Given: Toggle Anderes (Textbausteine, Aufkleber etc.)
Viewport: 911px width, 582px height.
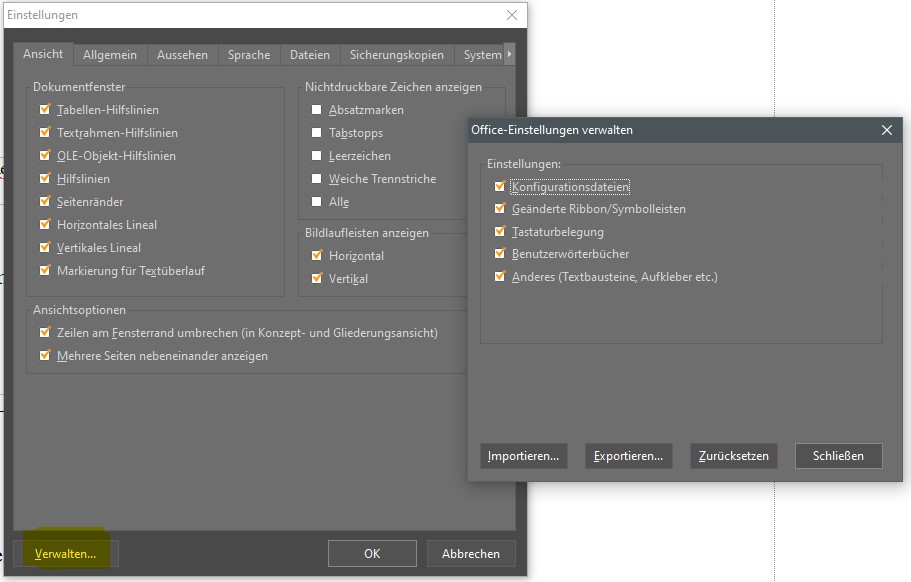Looking at the screenshot, I should (500, 277).
